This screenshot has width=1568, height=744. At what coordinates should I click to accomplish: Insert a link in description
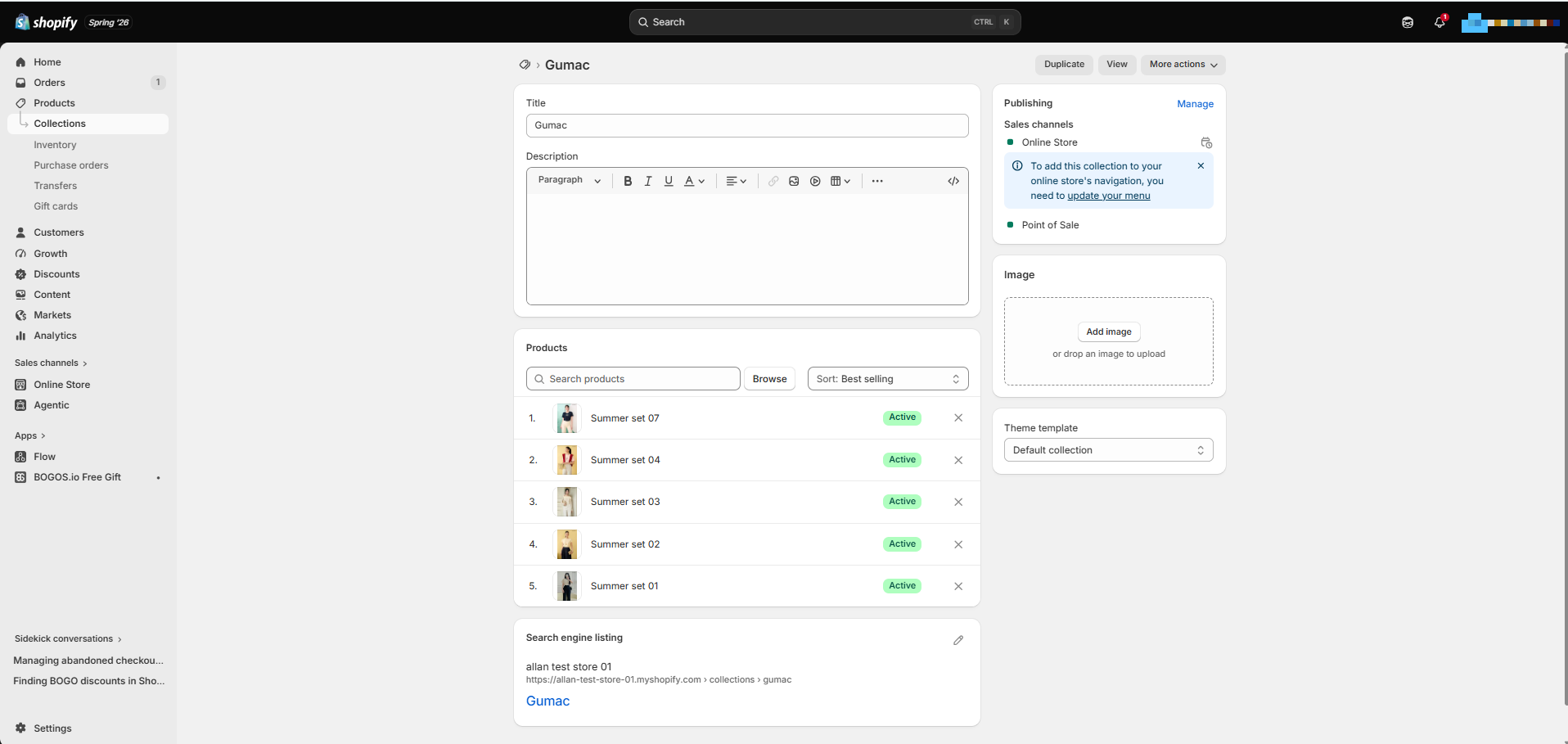(773, 181)
